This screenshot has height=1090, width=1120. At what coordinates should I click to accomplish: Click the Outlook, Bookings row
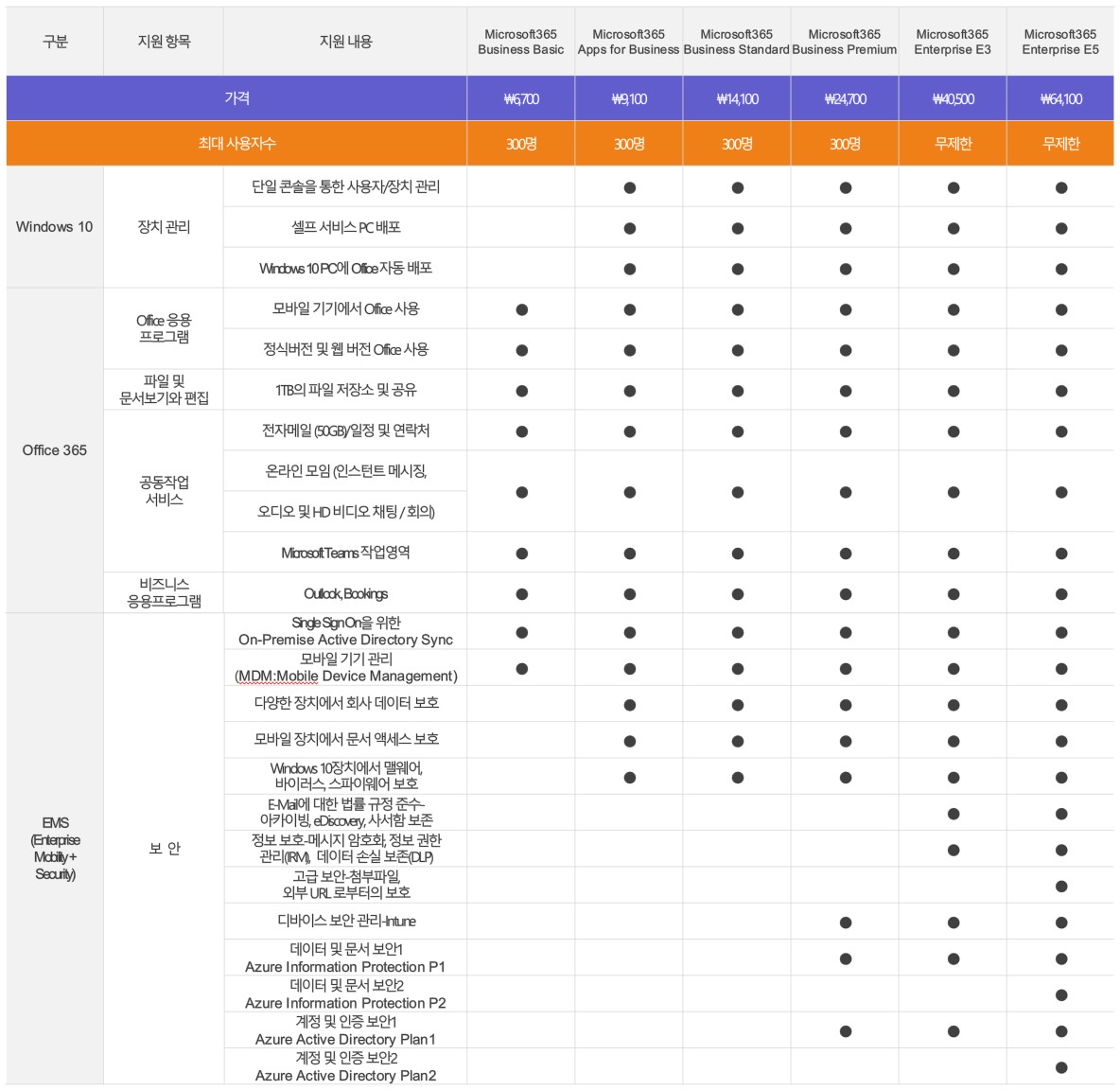click(345, 593)
